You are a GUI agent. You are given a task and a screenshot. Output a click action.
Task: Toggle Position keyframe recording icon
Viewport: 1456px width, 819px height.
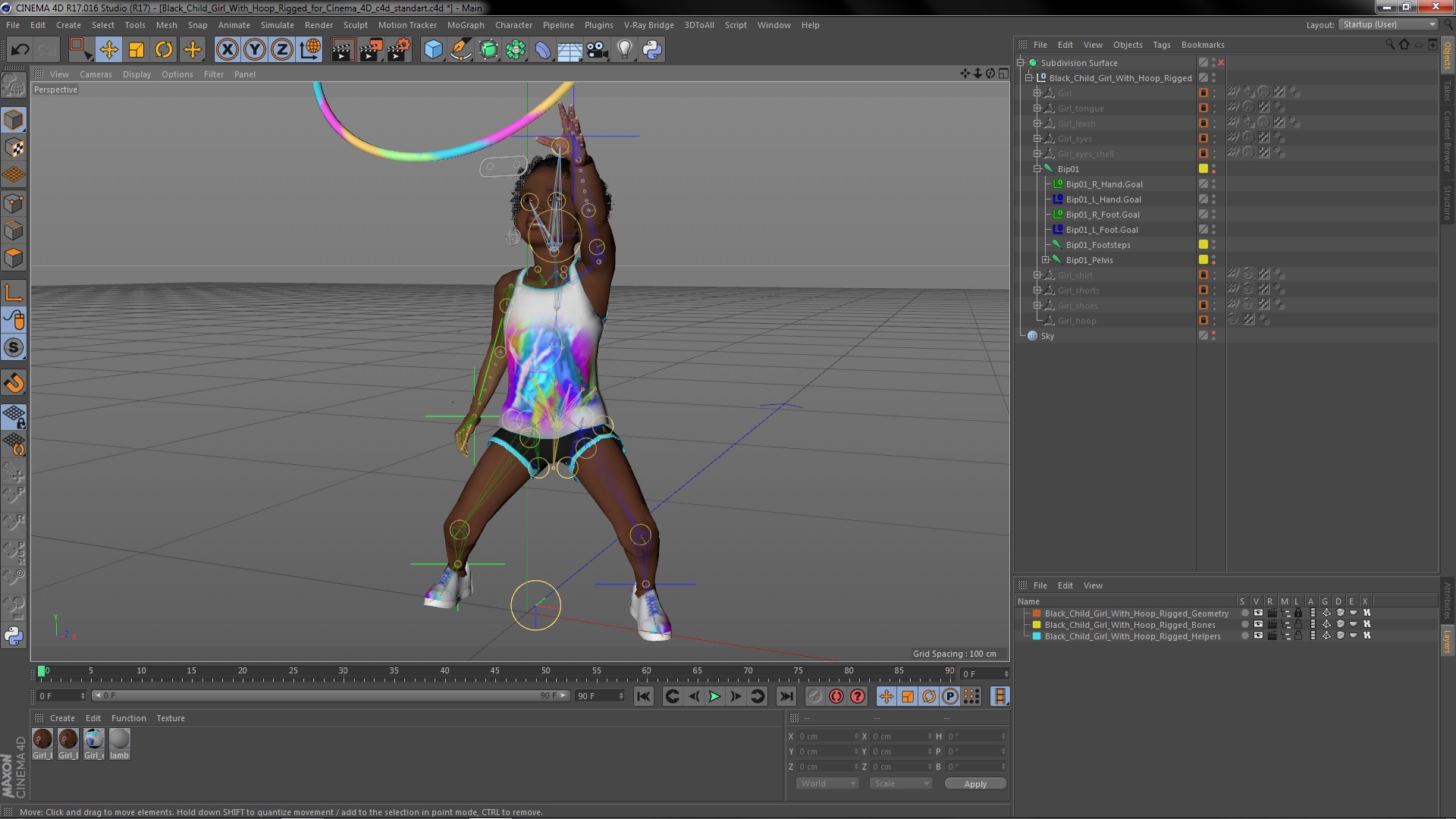(x=886, y=696)
